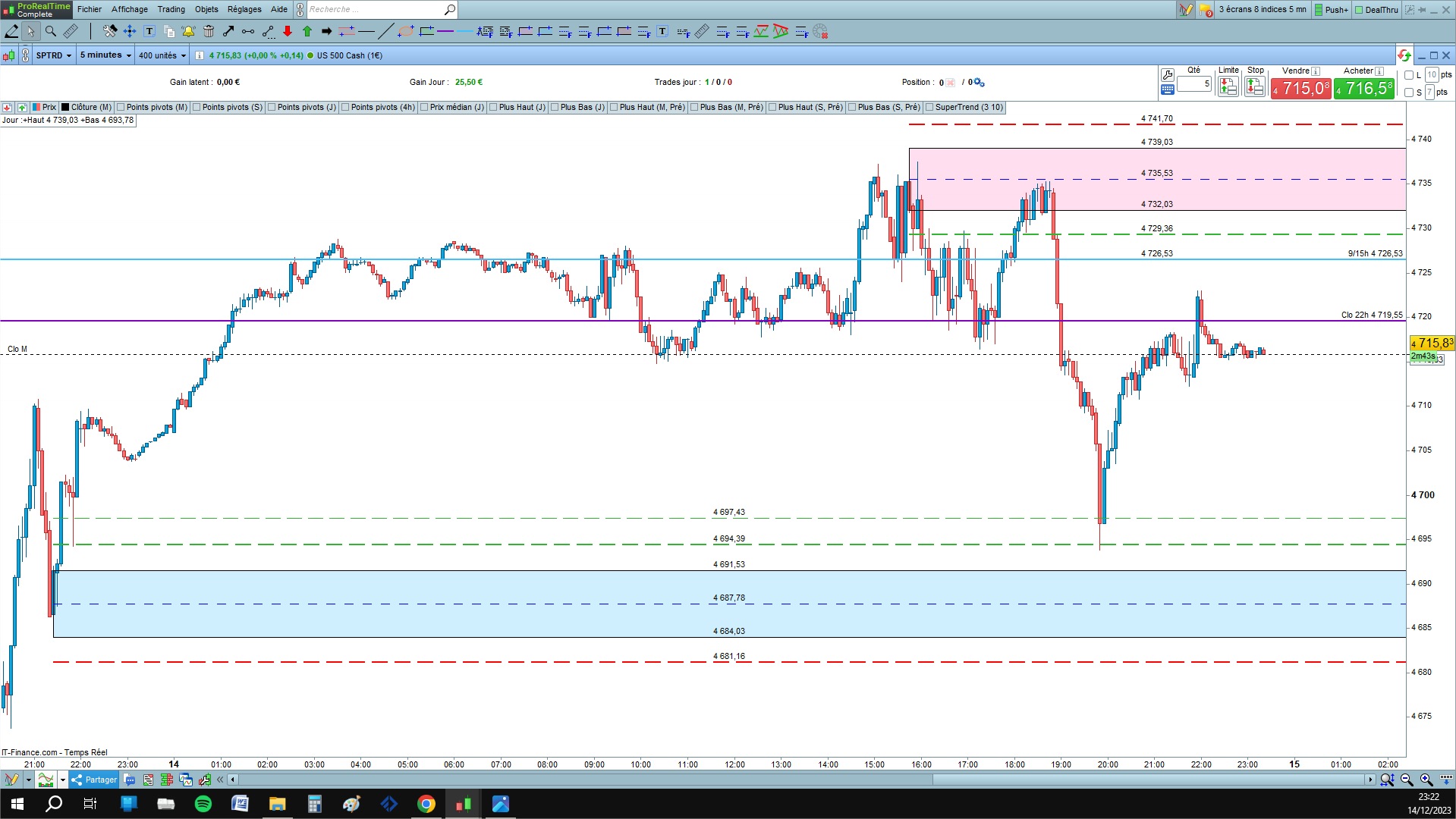Click the trash delete objects icon
Viewport: 1456px width, 819px height.
click(209, 31)
